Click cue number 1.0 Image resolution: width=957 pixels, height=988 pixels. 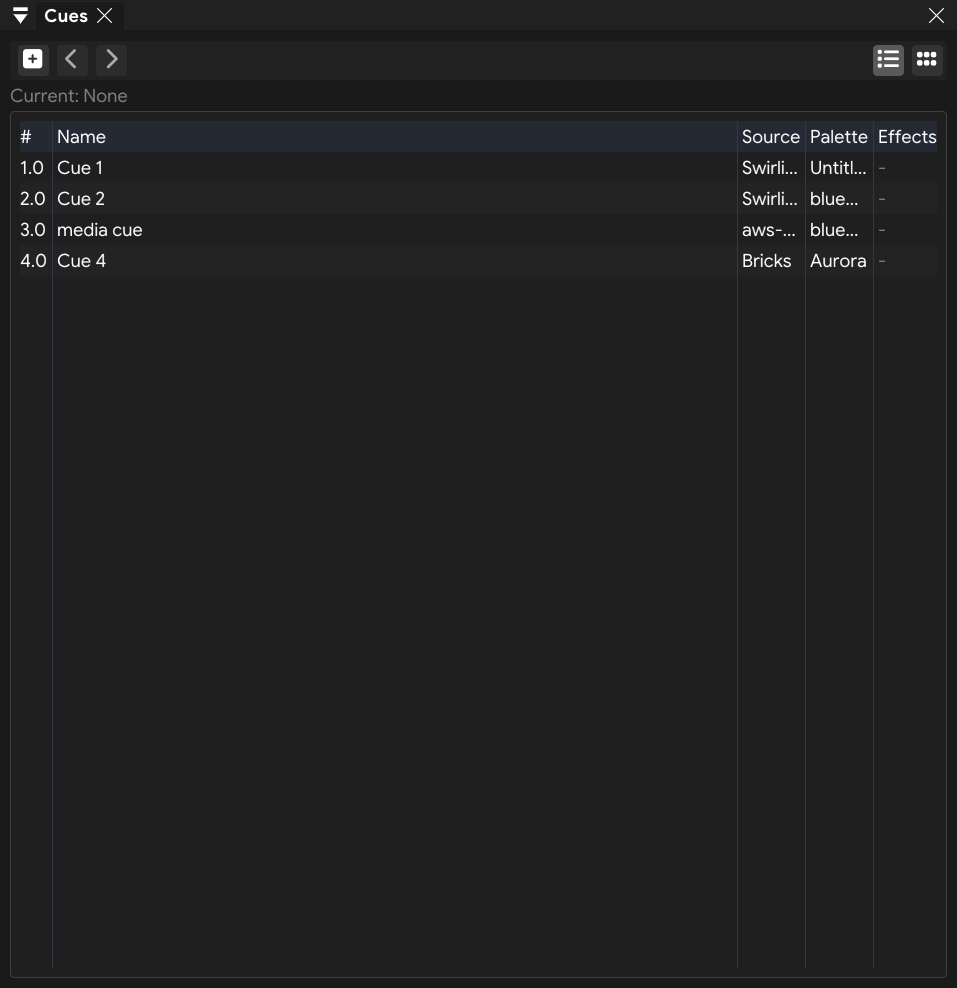[x=32, y=168]
